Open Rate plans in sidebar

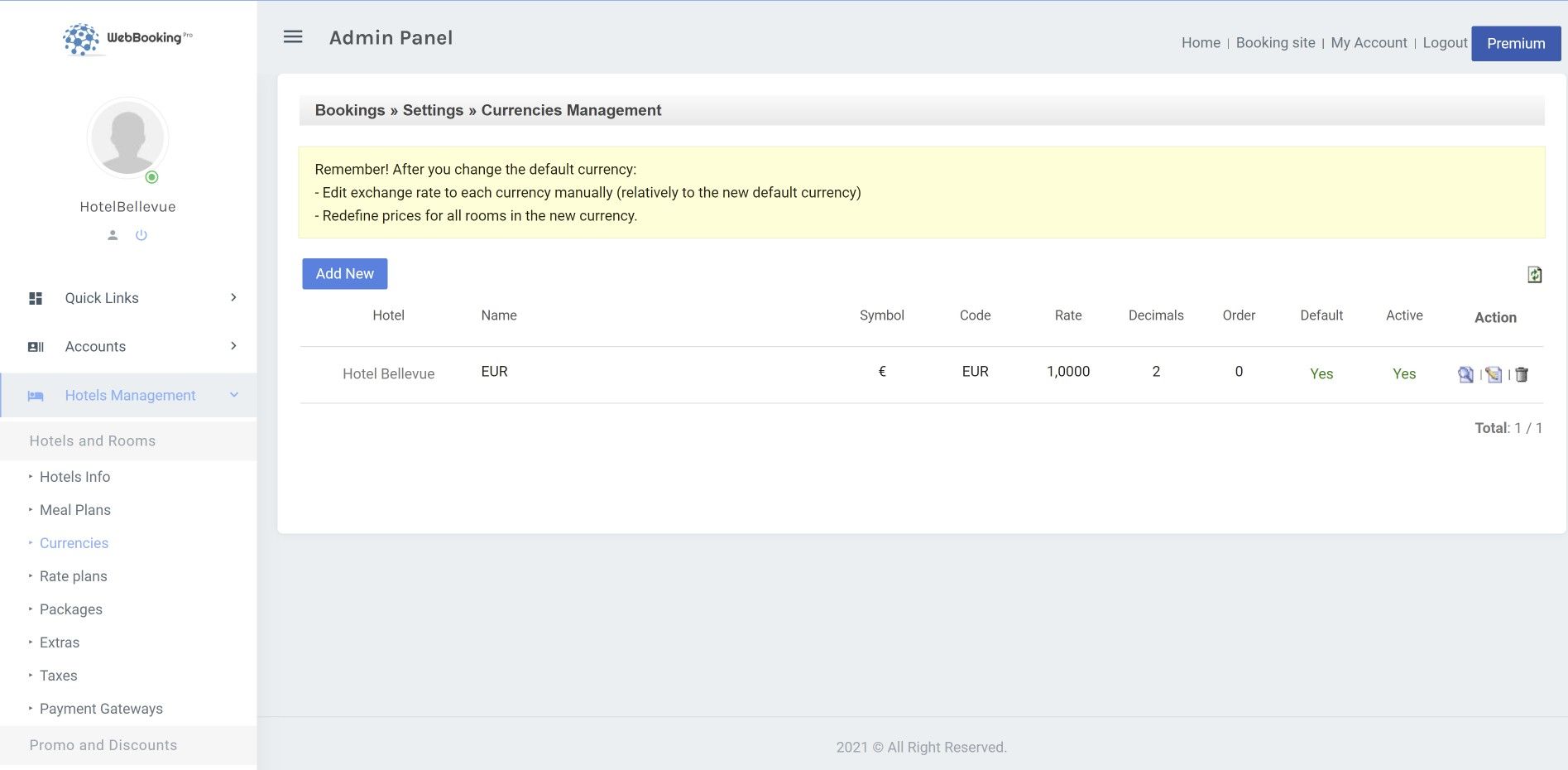(x=74, y=576)
